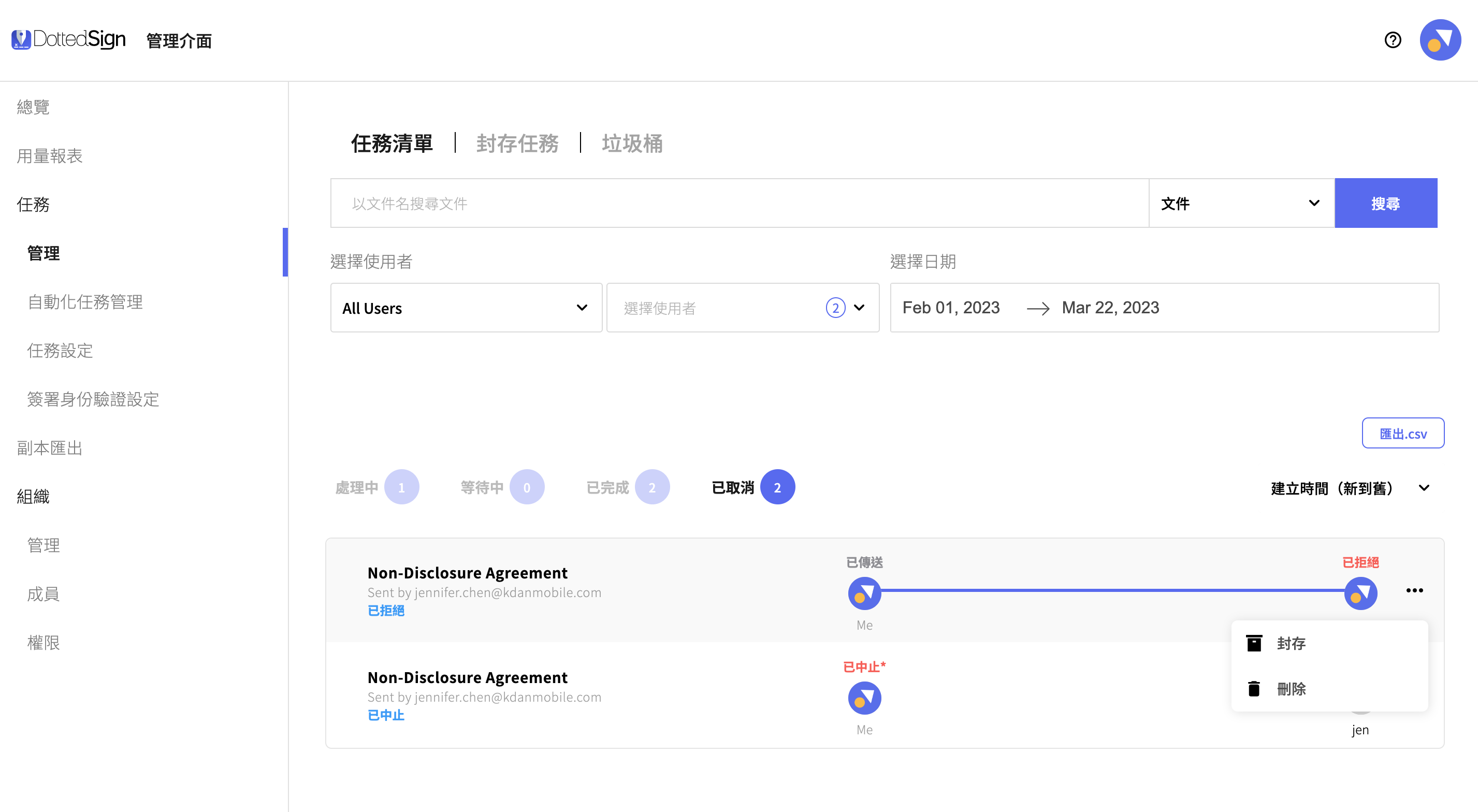Click the trash can icon in the popup menu
This screenshot has height=812, width=1478.
[x=1254, y=689]
